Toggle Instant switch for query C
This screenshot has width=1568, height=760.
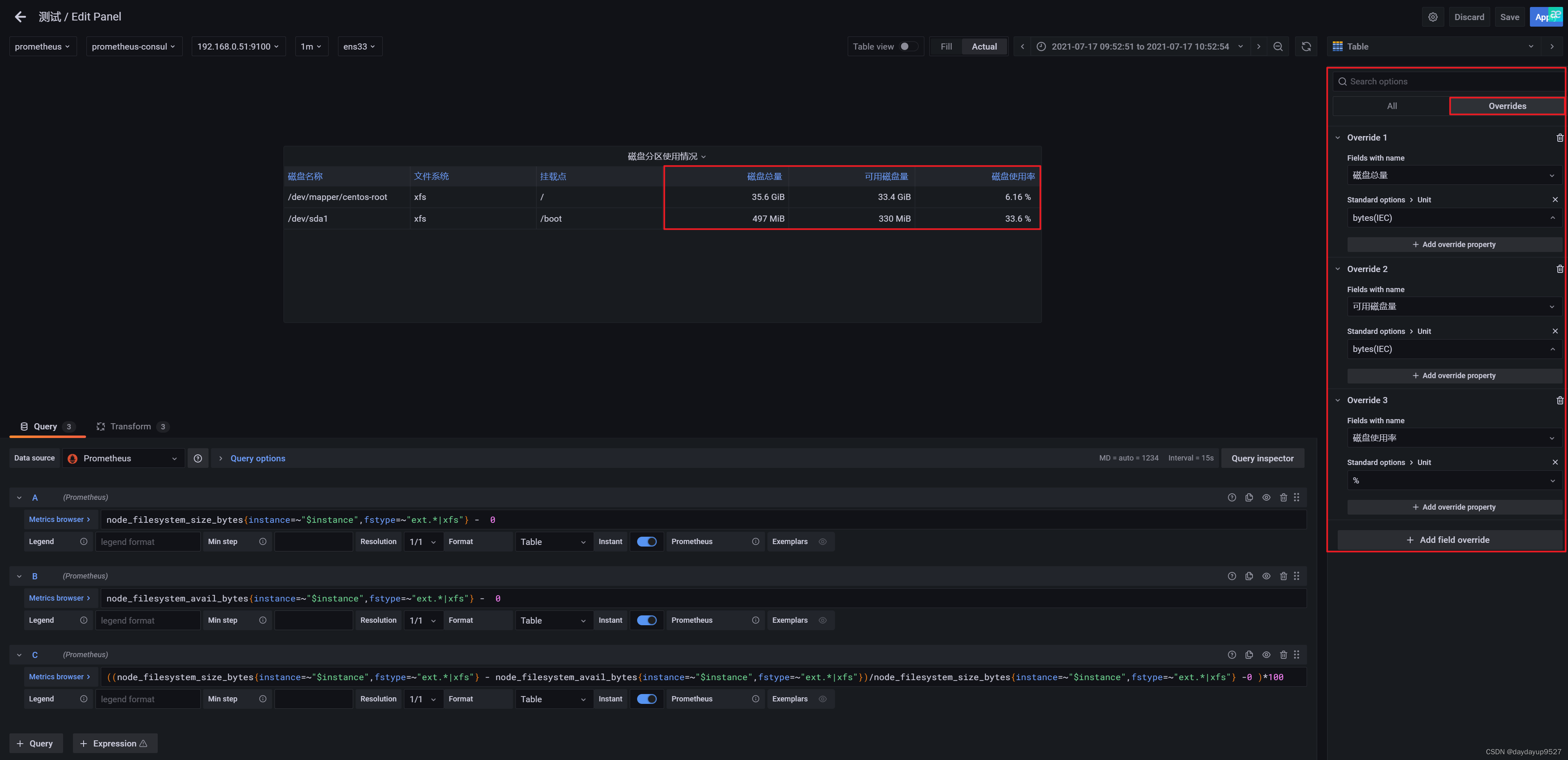(647, 699)
